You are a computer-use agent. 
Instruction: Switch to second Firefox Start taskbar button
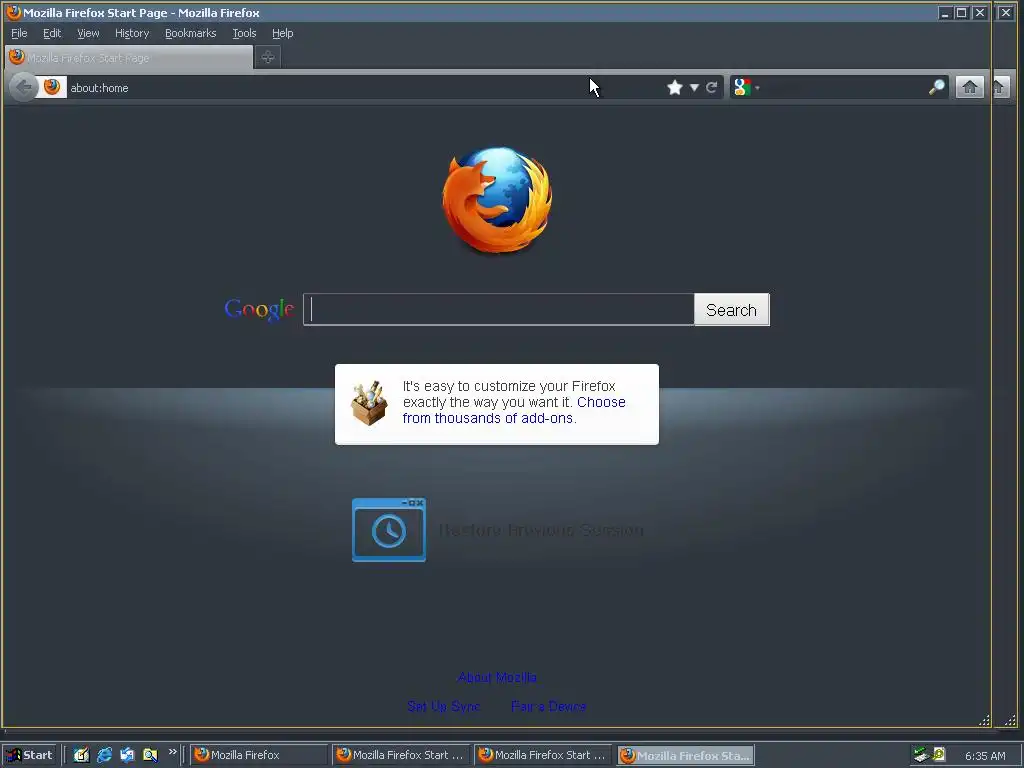(x=401, y=755)
